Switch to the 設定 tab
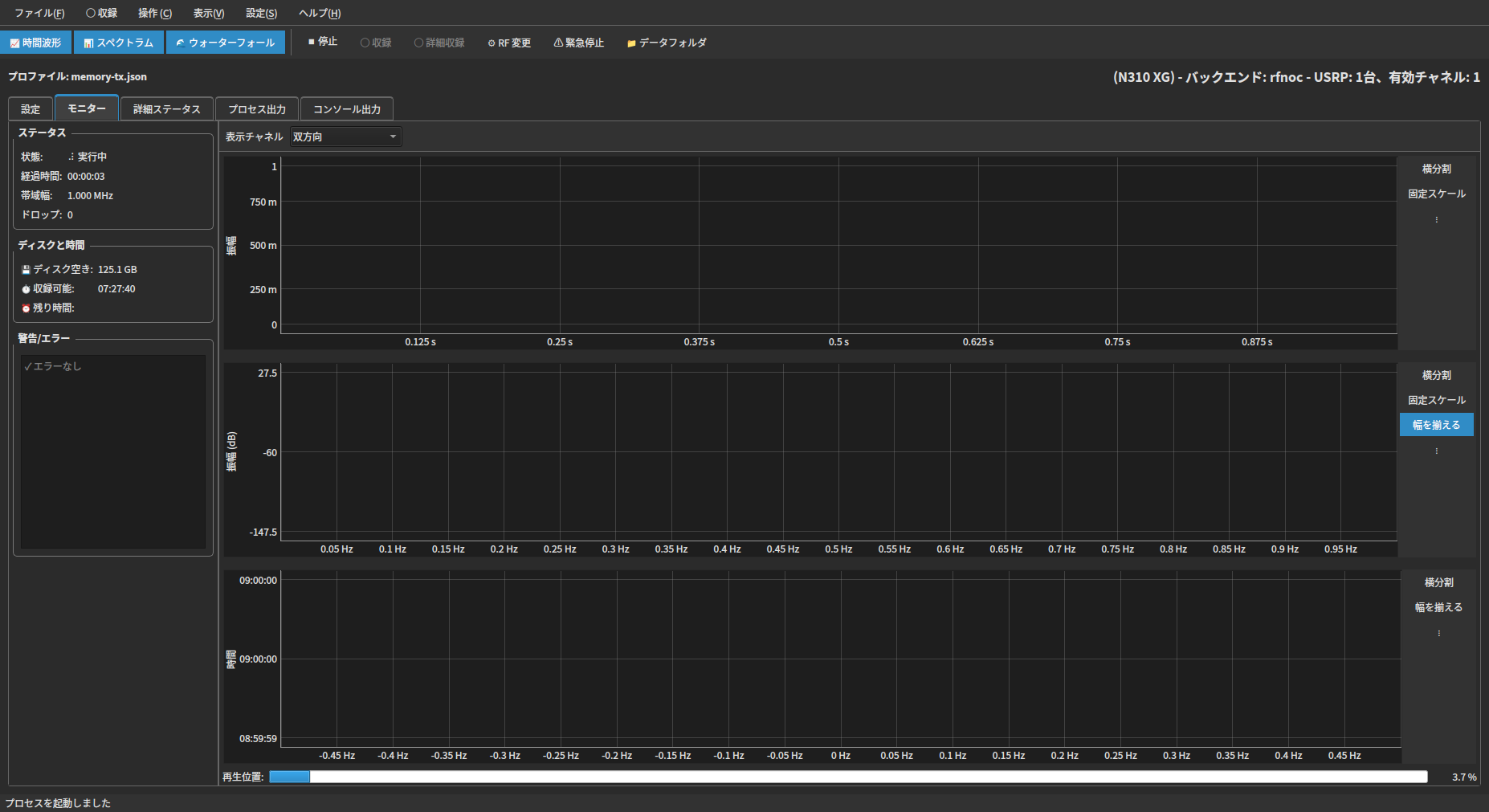 point(31,109)
